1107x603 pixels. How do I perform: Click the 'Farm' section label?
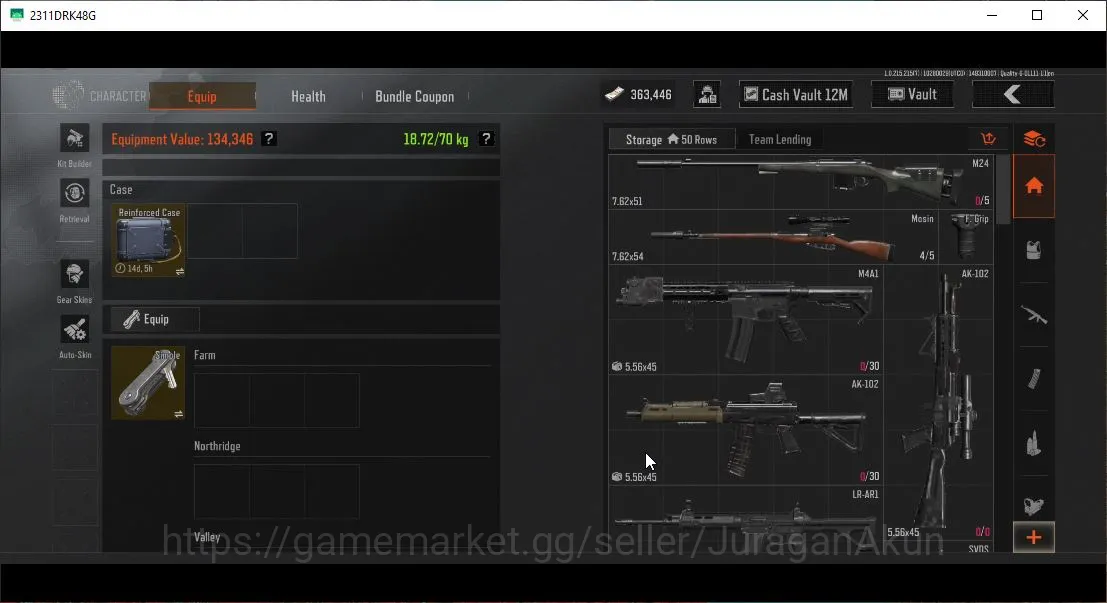click(x=205, y=355)
